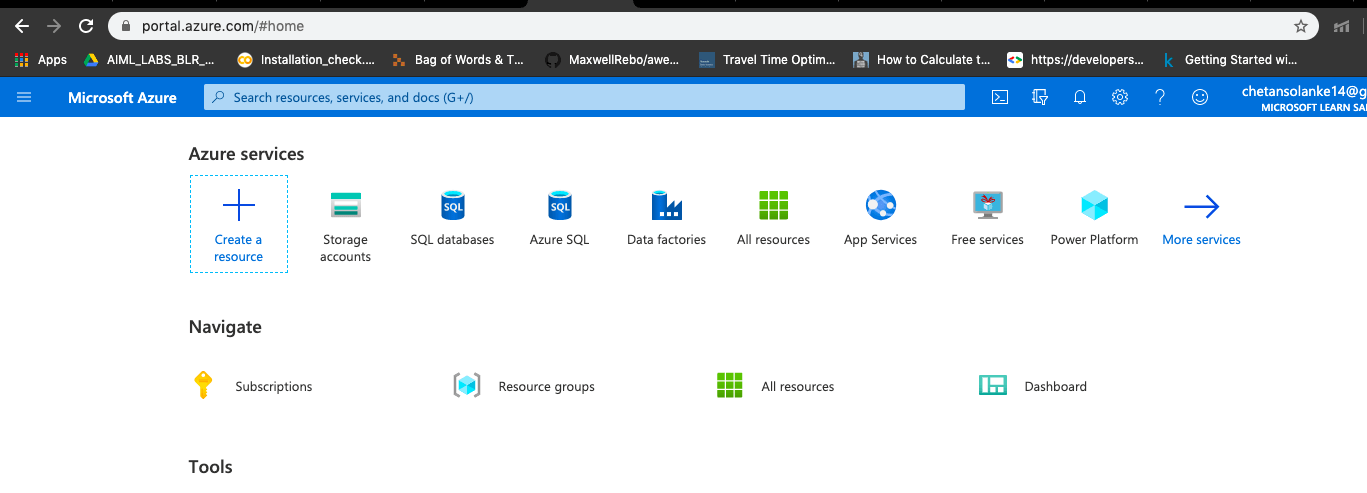Click the All resources label under Navigate
The width and height of the screenshot is (1367, 493).
[797, 387]
